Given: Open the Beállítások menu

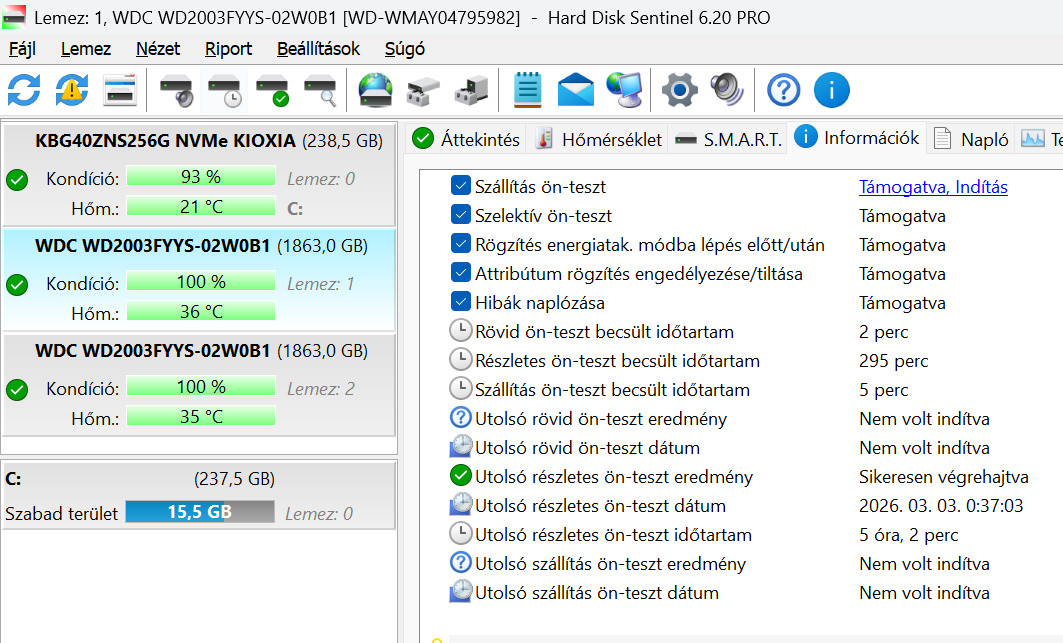Looking at the screenshot, I should pos(319,49).
